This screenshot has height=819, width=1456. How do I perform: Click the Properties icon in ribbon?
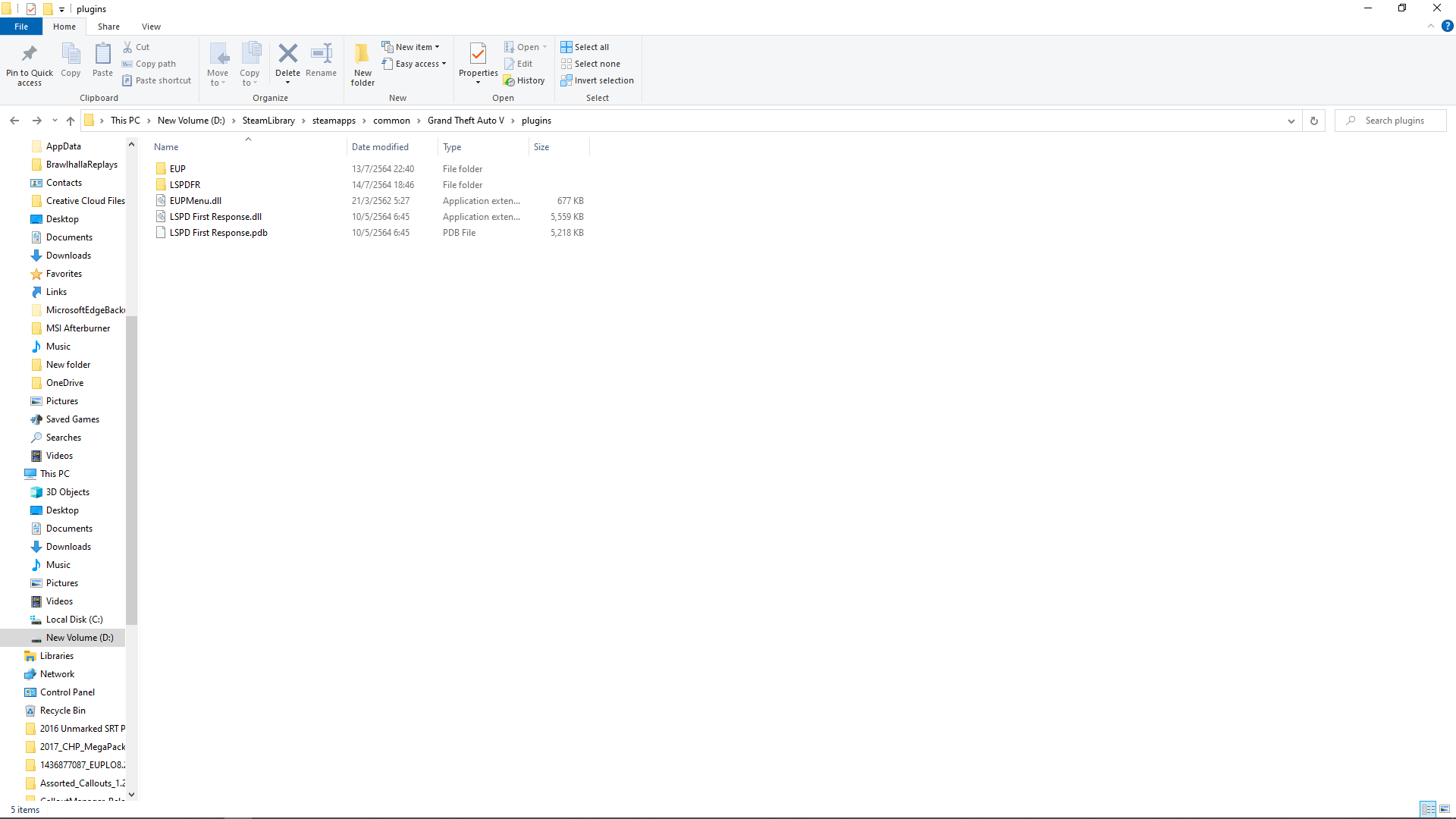pyautogui.click(x=478, y=54)
